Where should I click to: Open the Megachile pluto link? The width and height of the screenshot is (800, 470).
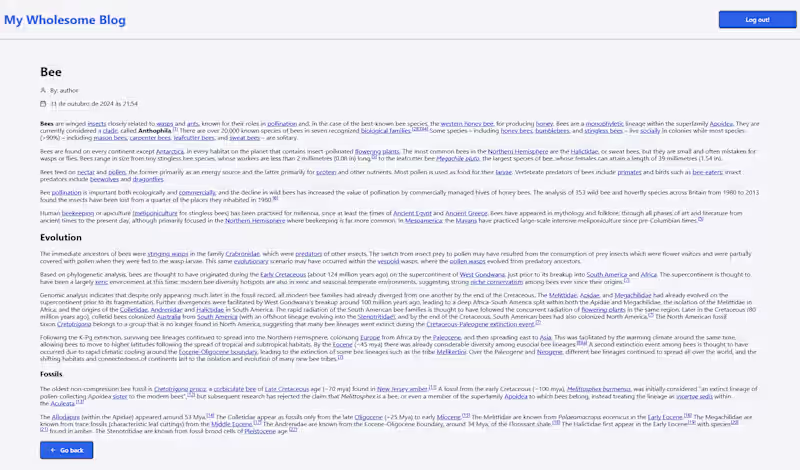(x=458, y=159)
